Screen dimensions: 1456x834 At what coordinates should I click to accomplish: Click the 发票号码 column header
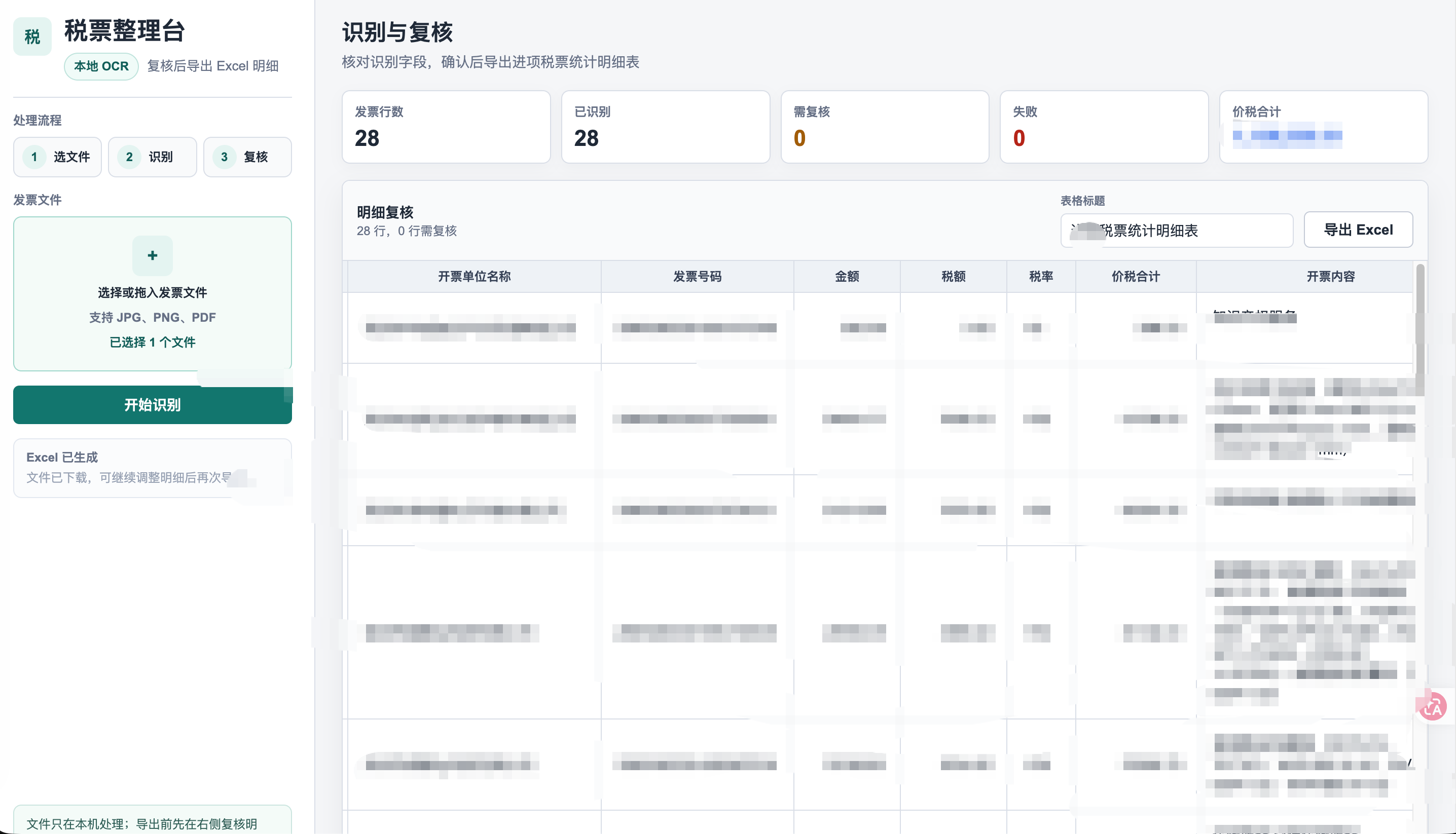pos(698,277)
